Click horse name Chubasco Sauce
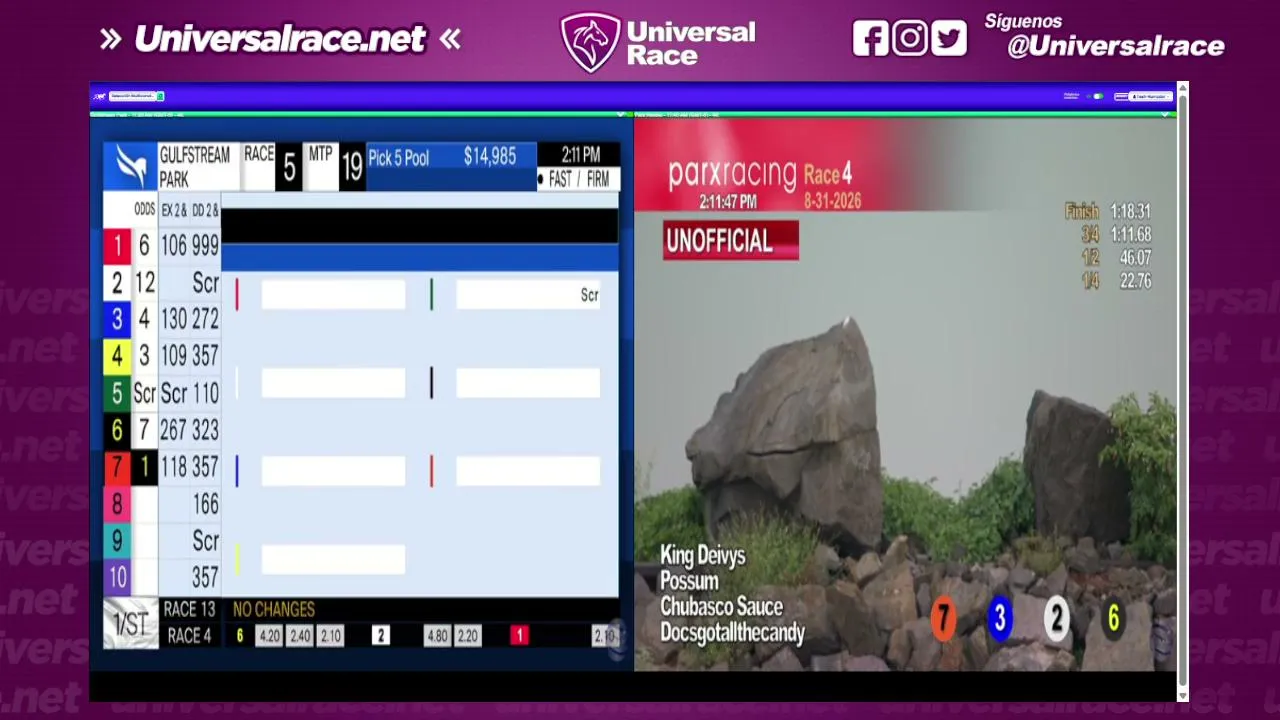The image size is (1280, 720). pyautogui.click(x=721, y=607)
